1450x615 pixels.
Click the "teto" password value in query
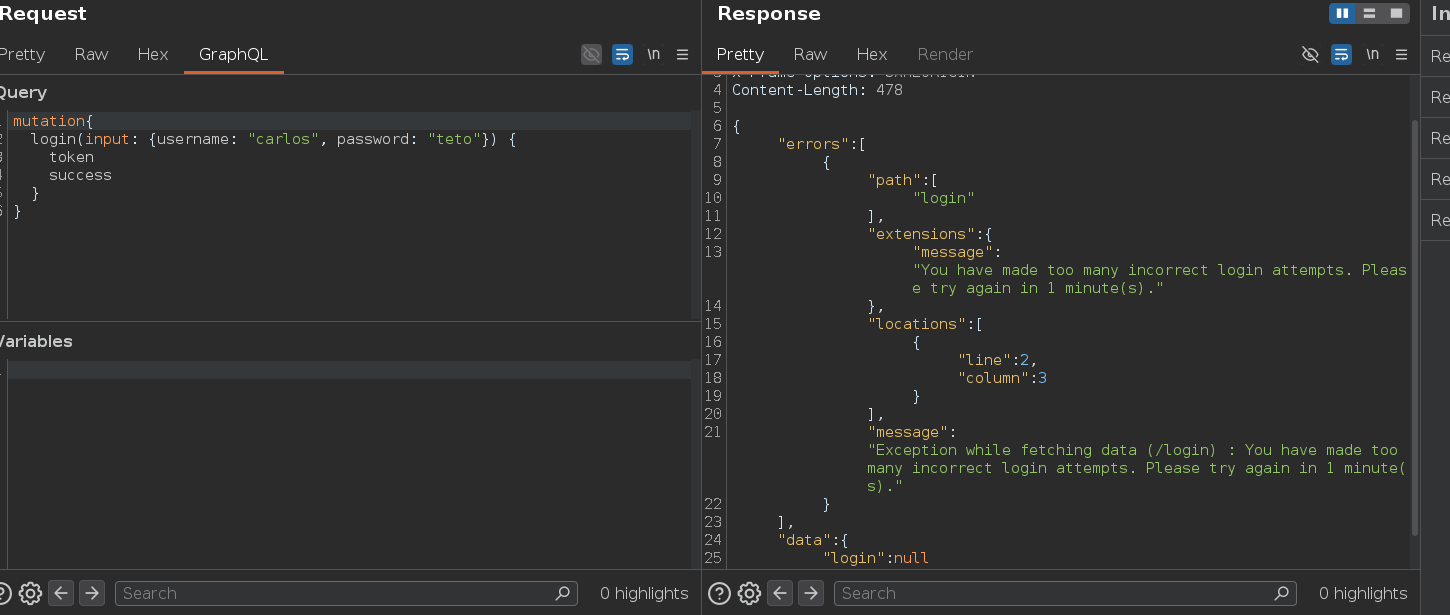[455, 139]
